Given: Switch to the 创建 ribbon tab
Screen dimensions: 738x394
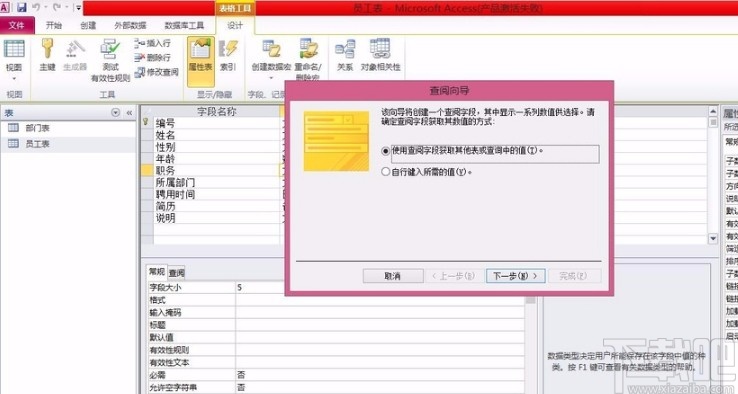Looking at the screenshot, I should pos(88,25).
